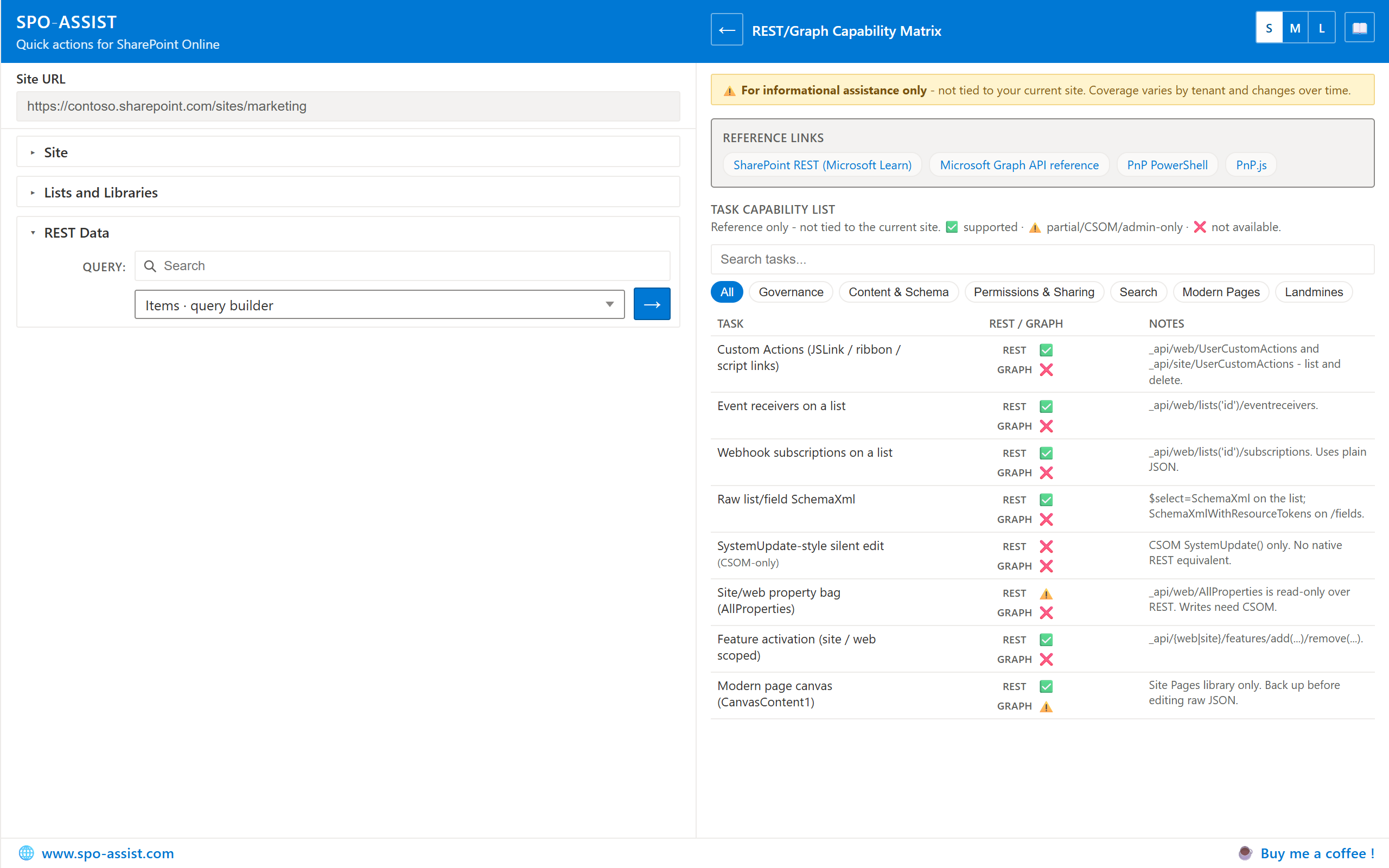
Task: Open the book documentation icon
Action: pyautogui.click(x=1359, y=28)
